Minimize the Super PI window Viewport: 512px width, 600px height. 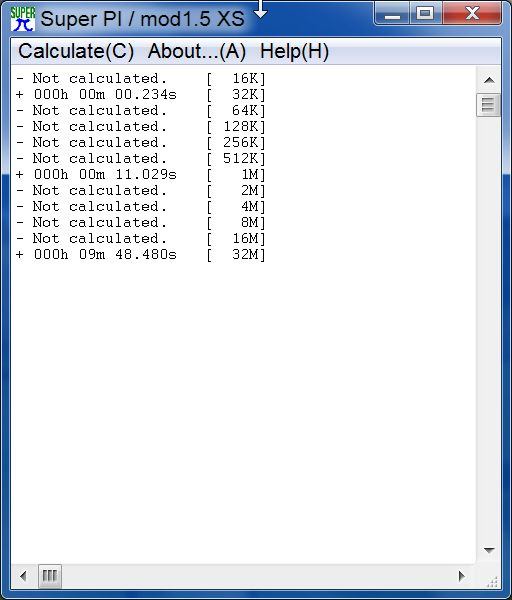coord(392,14)
